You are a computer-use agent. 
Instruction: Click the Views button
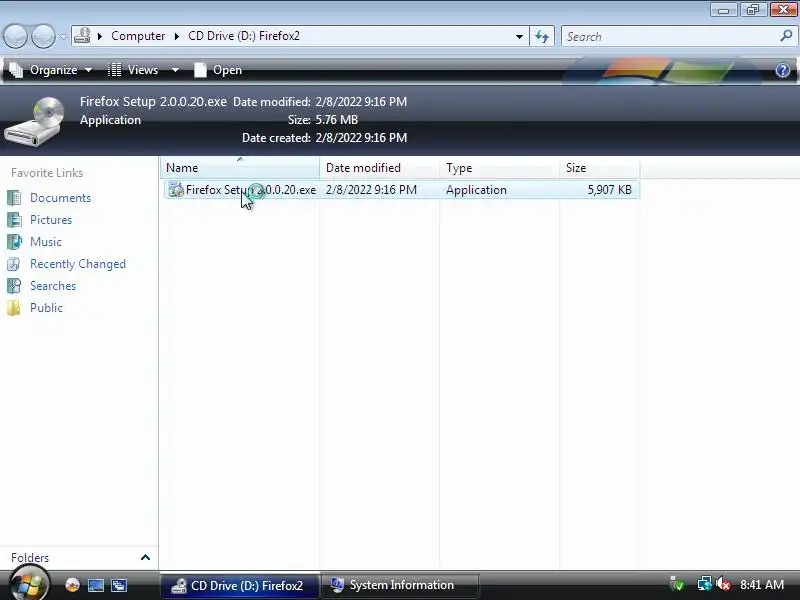[x=134, y=70]
